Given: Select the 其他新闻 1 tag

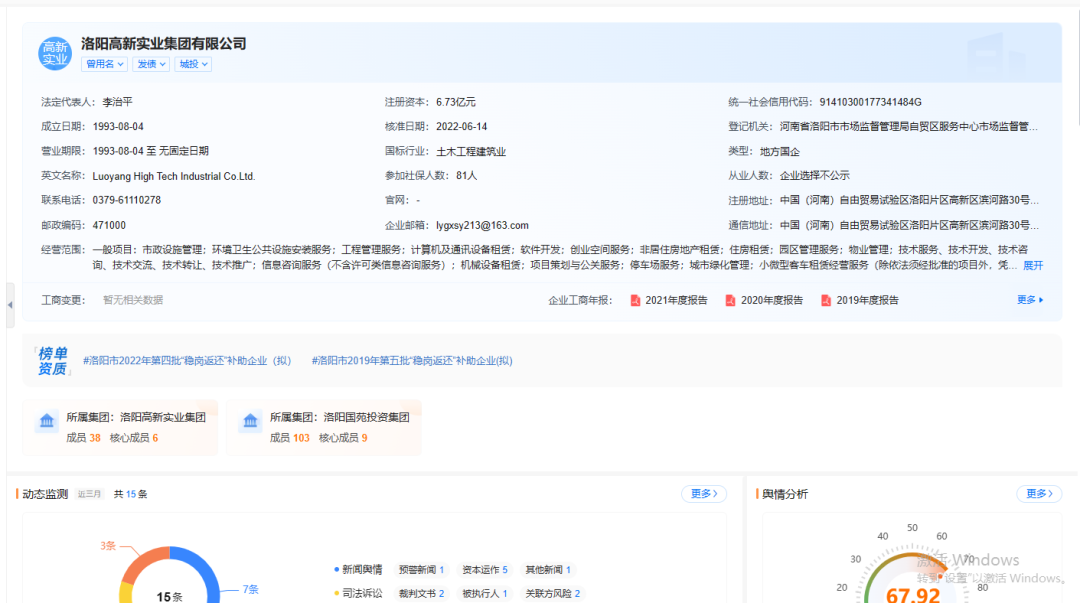Looking at the screenshot, I should tap(548, 570).
